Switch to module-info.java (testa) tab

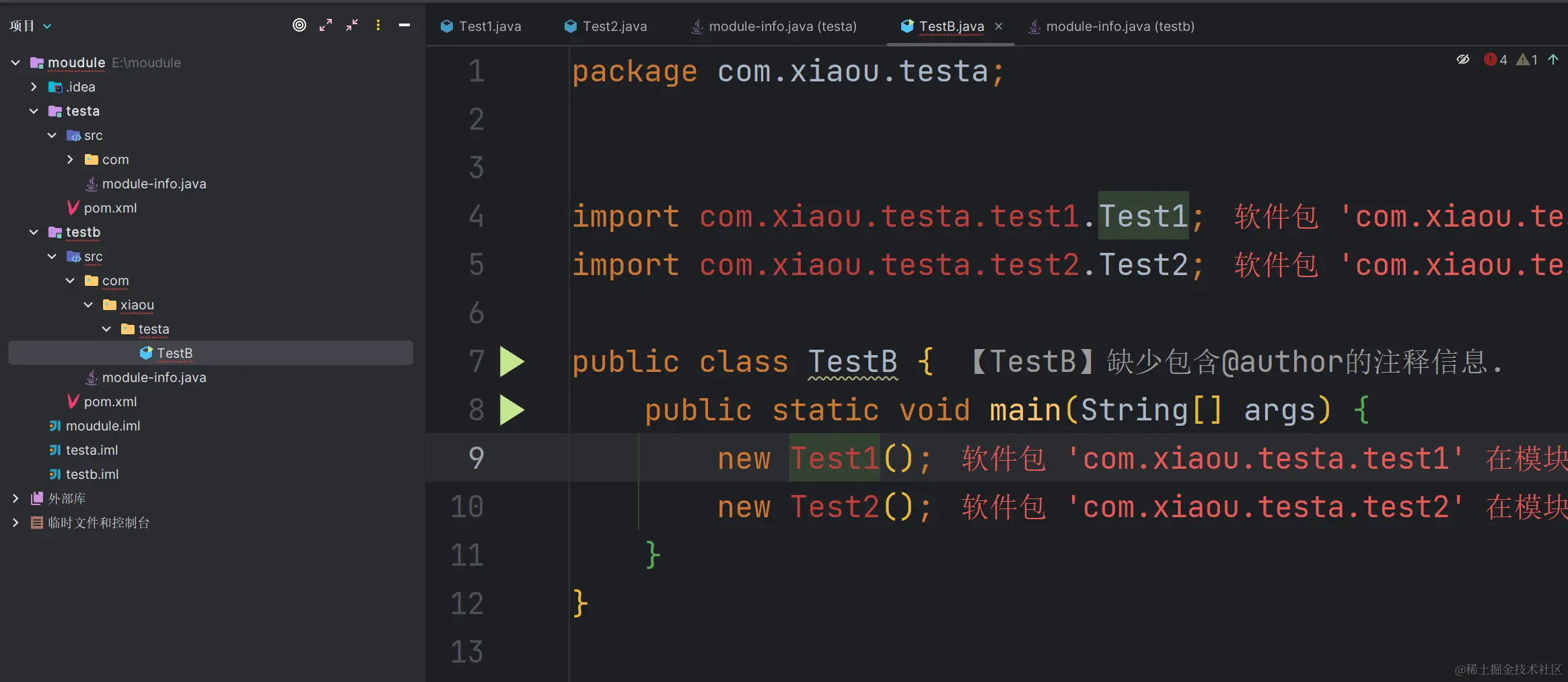tap(775, 26)
